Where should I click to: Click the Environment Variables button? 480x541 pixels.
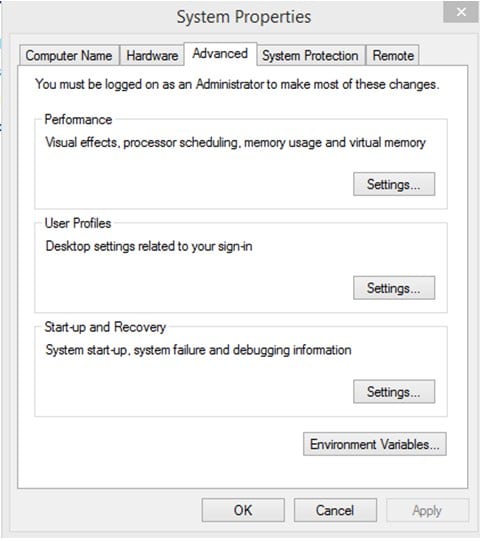[x=375, y=444]
